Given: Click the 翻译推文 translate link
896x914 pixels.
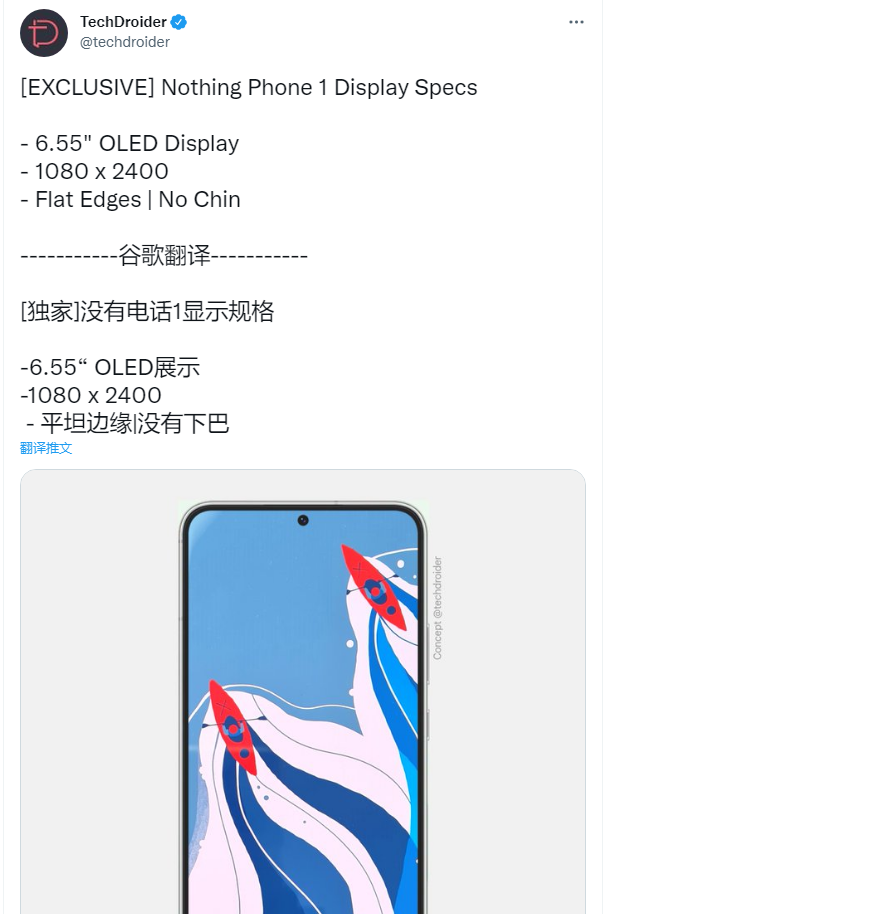Looking at the screenshot, I should [x=46, y=448].
